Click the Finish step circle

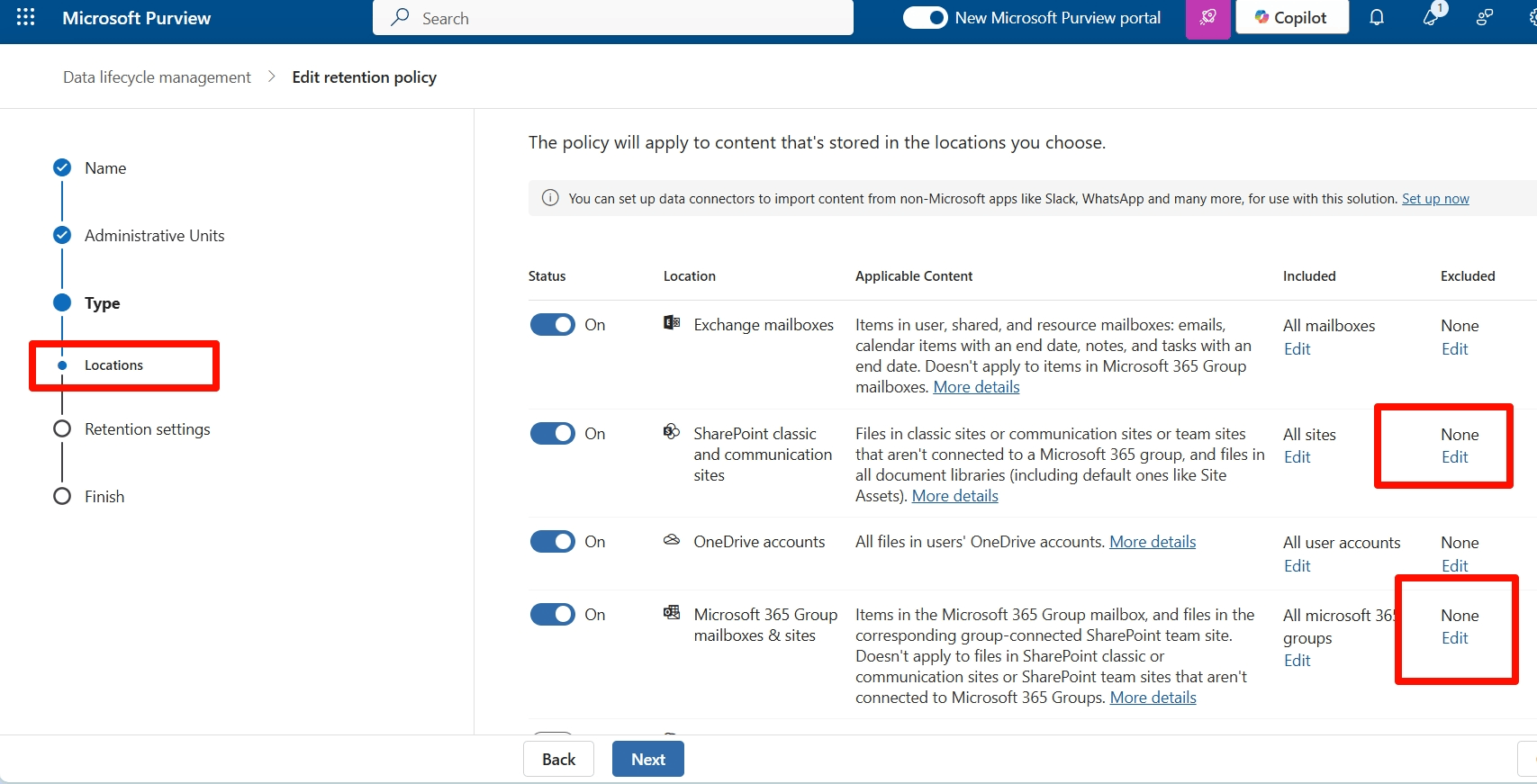(62, 496)
